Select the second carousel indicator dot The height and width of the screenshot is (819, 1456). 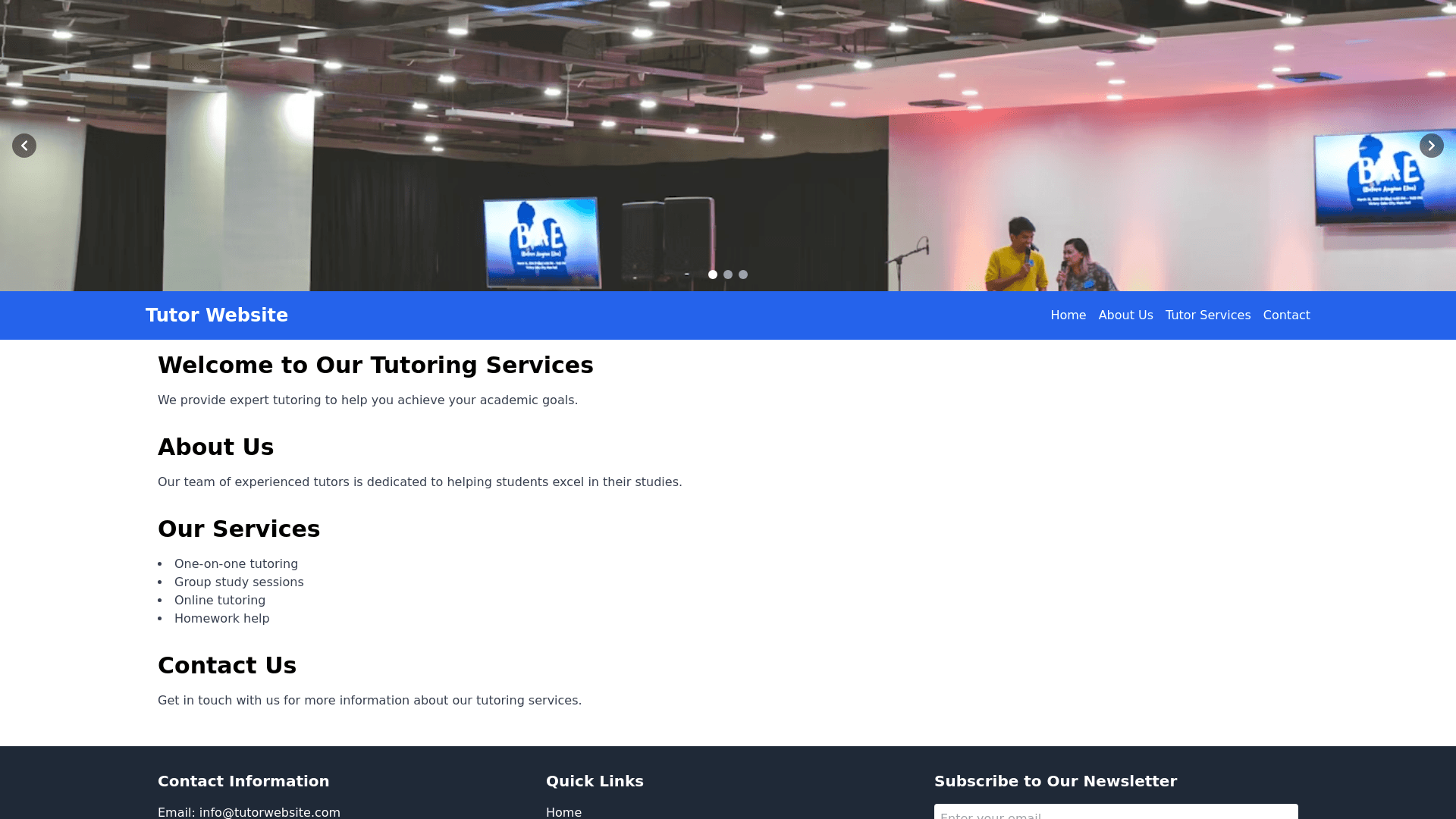pyautogui.click(x=728, y=275)
